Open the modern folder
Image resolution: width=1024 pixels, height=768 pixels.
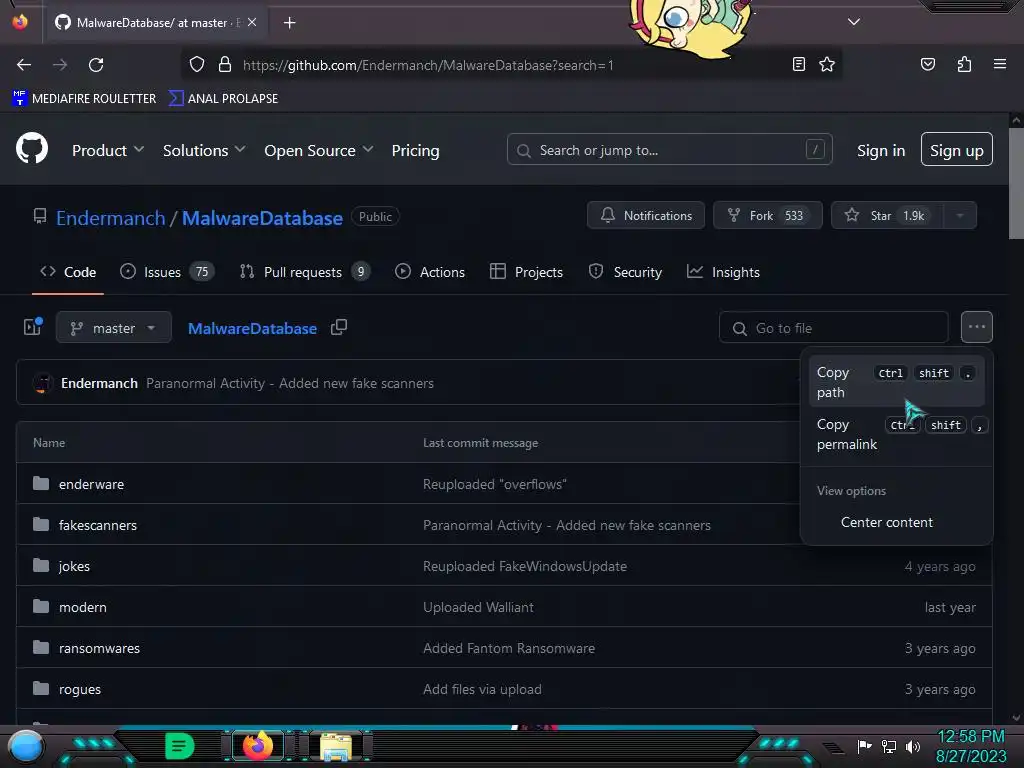pos(82,607)
